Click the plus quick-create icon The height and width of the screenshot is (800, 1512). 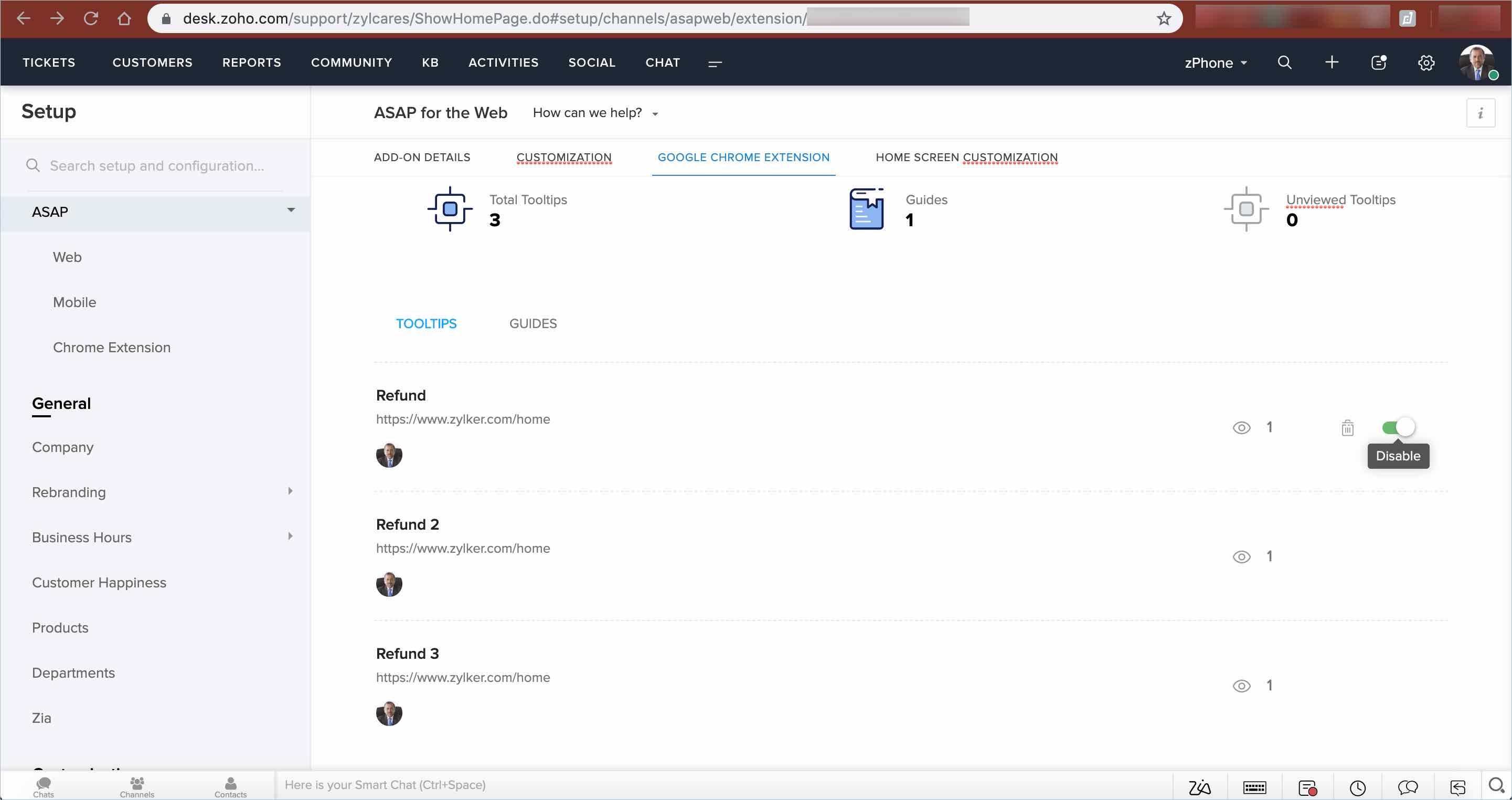[x=1331, y=63]
